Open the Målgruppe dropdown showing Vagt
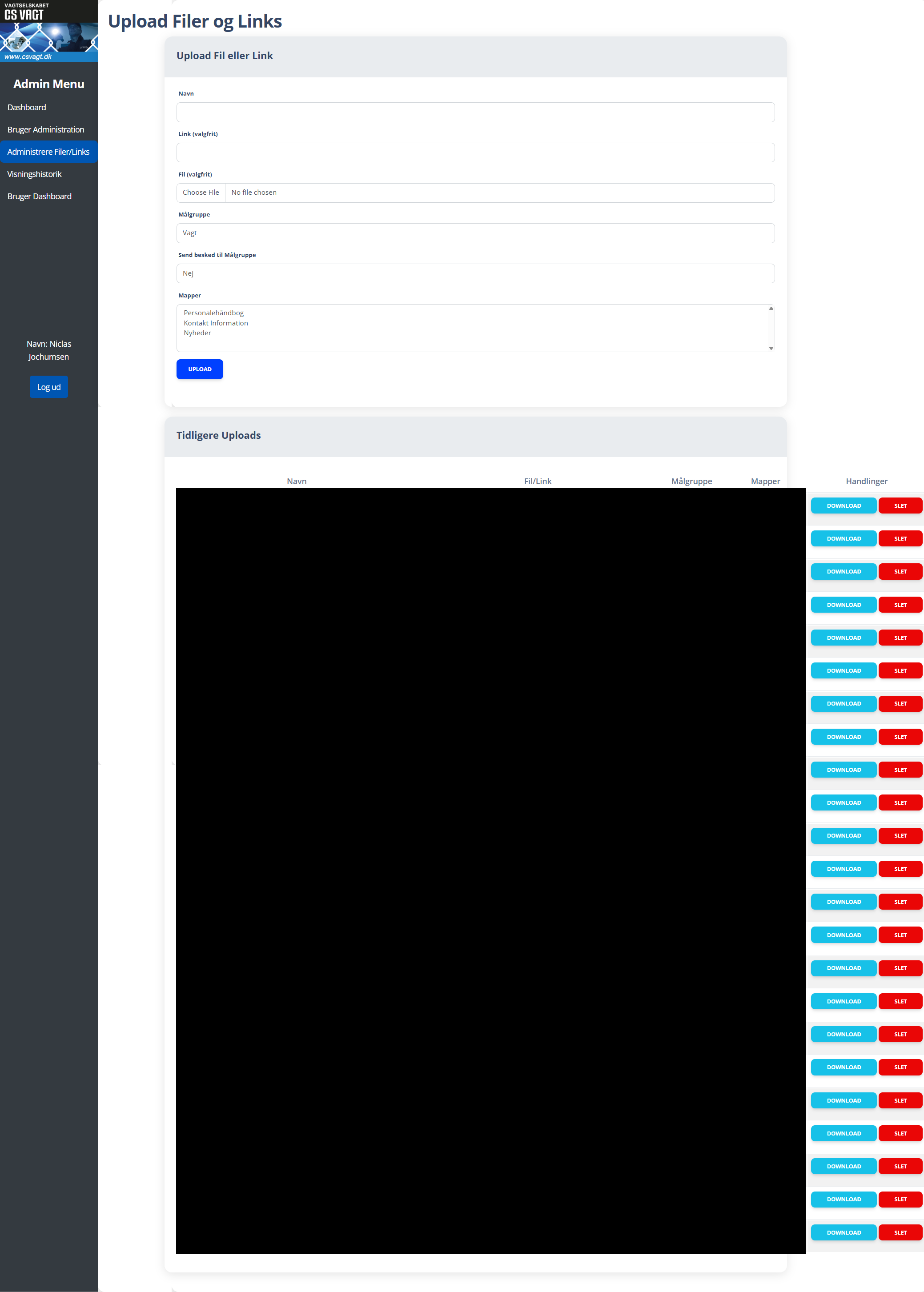This screenshot has height=1292, width=924. pyautogui.click(x=475, y=233)
